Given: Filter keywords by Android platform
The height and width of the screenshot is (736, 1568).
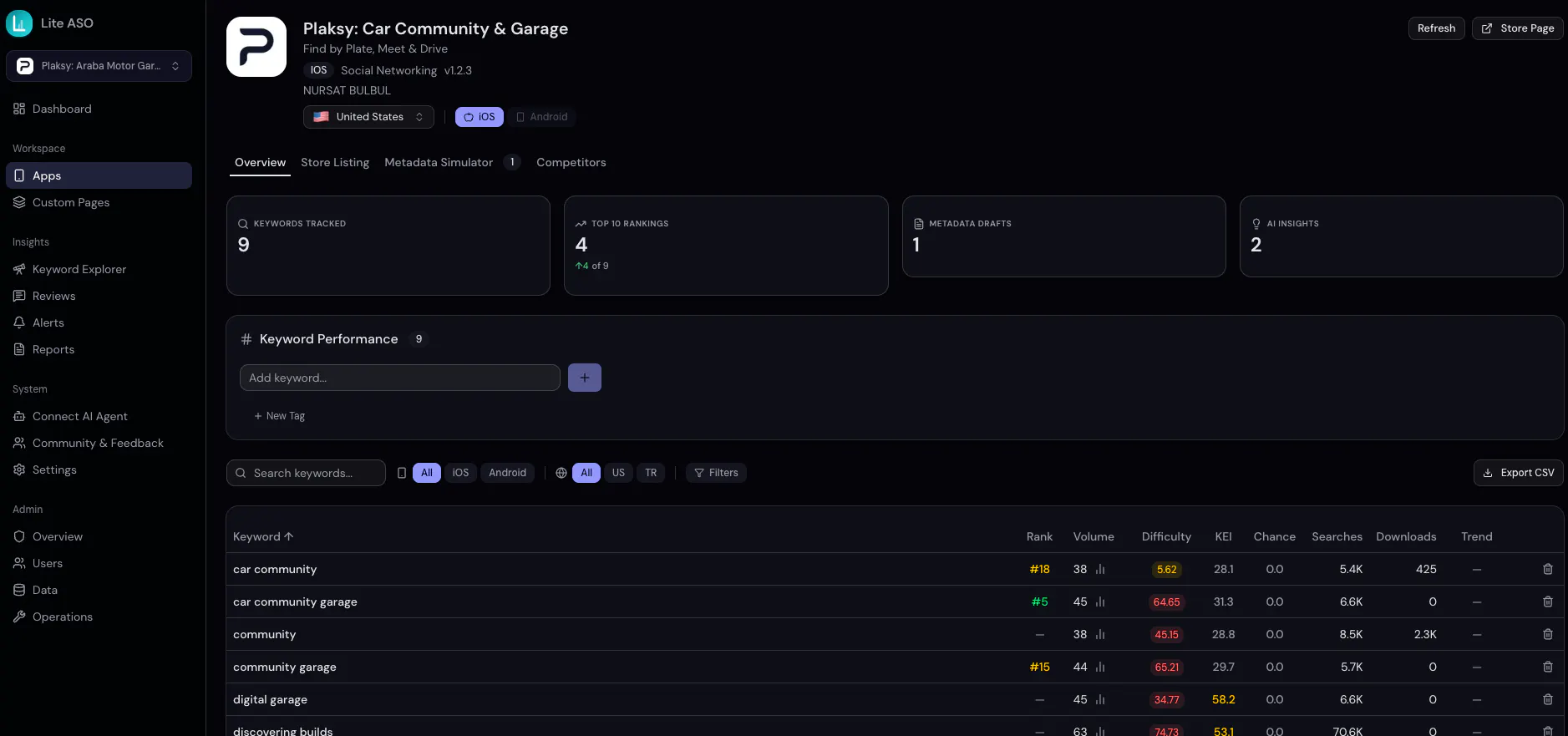Looking at the screenshot, I should point(507,473).
